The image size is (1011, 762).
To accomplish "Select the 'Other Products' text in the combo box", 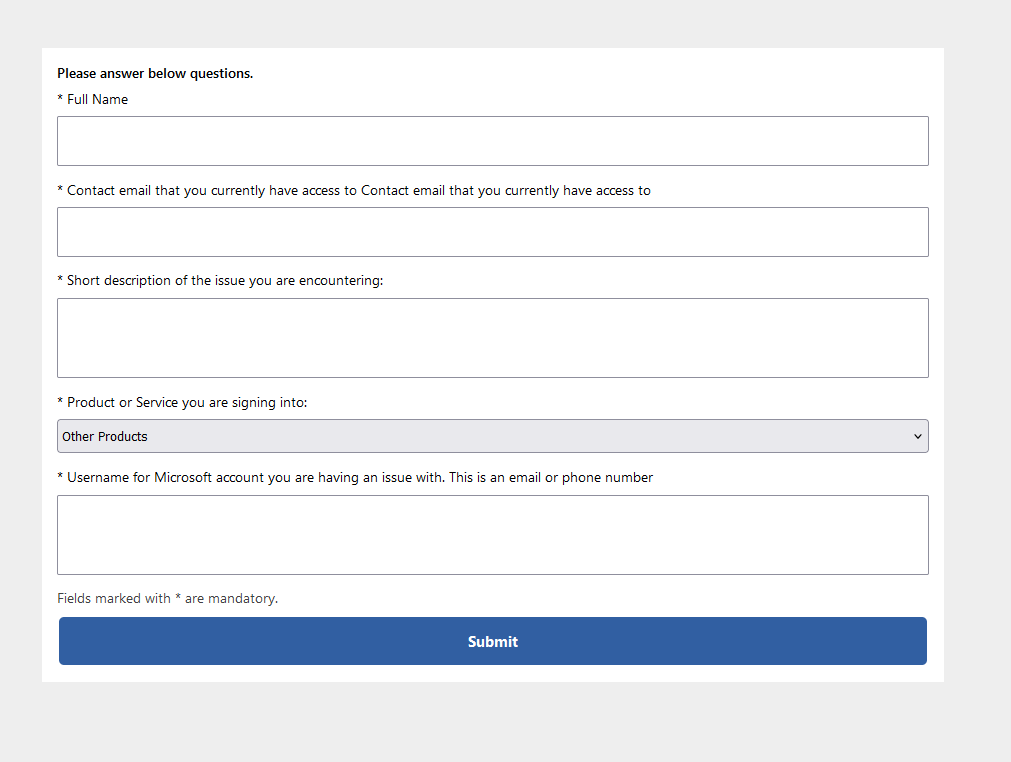I will (105, 437).
